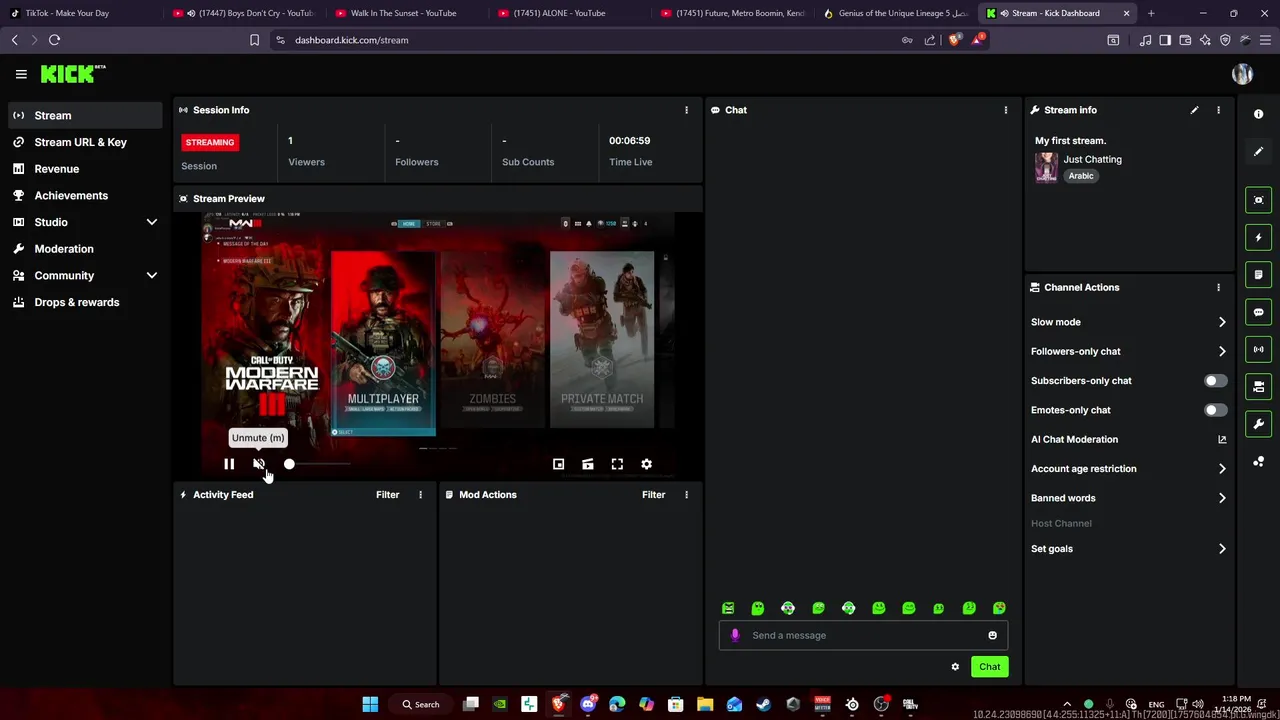Screen dimensions: 1280x720
Task: Open the user profile avatar menu
Action: pos(1243,74)
